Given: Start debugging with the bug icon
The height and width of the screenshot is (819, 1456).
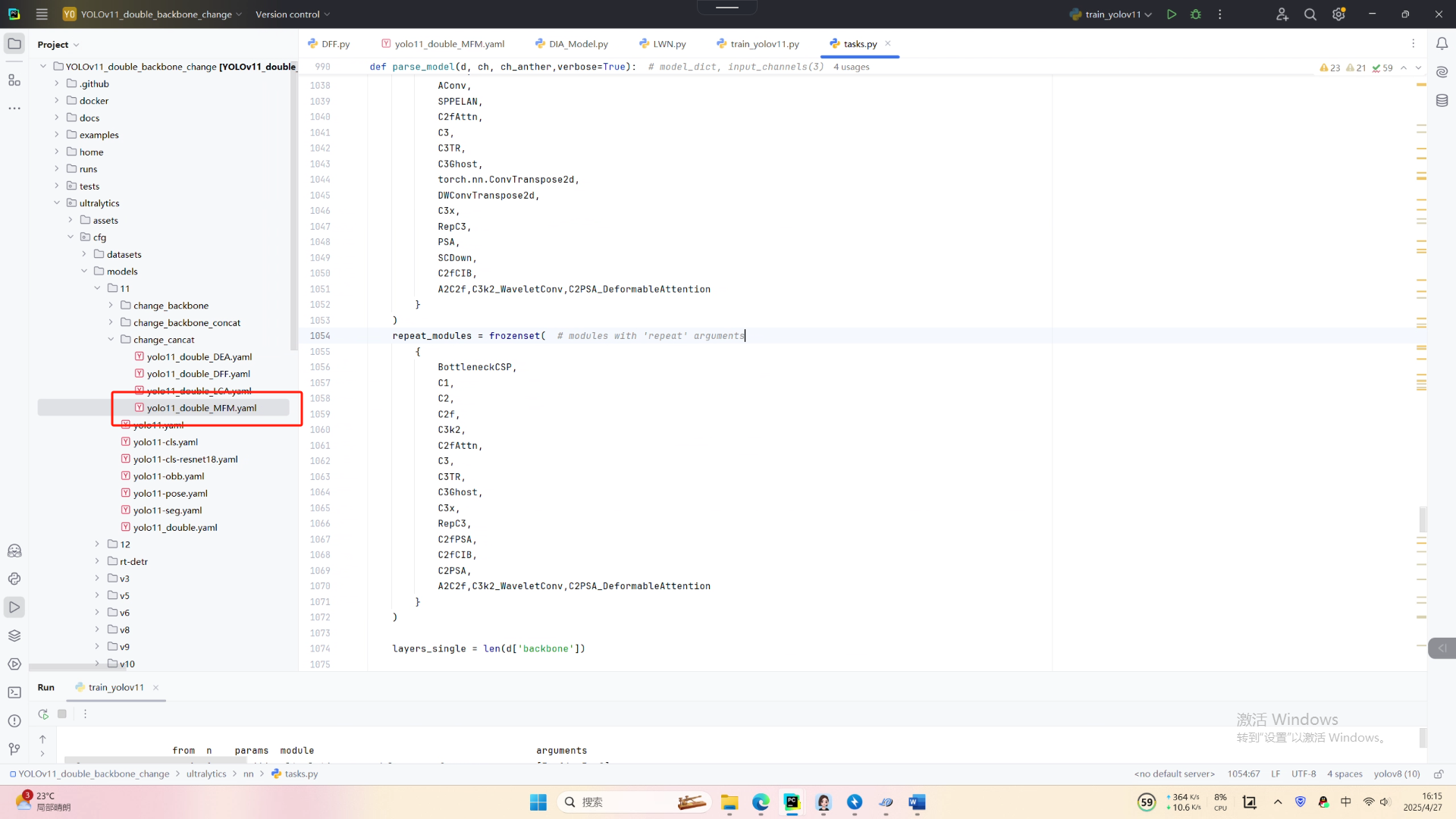Looking at the screenshot, I should [1196, 14].
